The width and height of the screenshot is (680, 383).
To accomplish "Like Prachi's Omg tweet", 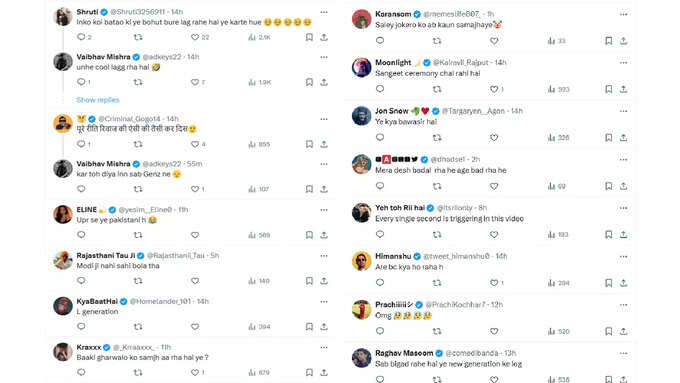I will pos(494,331).
